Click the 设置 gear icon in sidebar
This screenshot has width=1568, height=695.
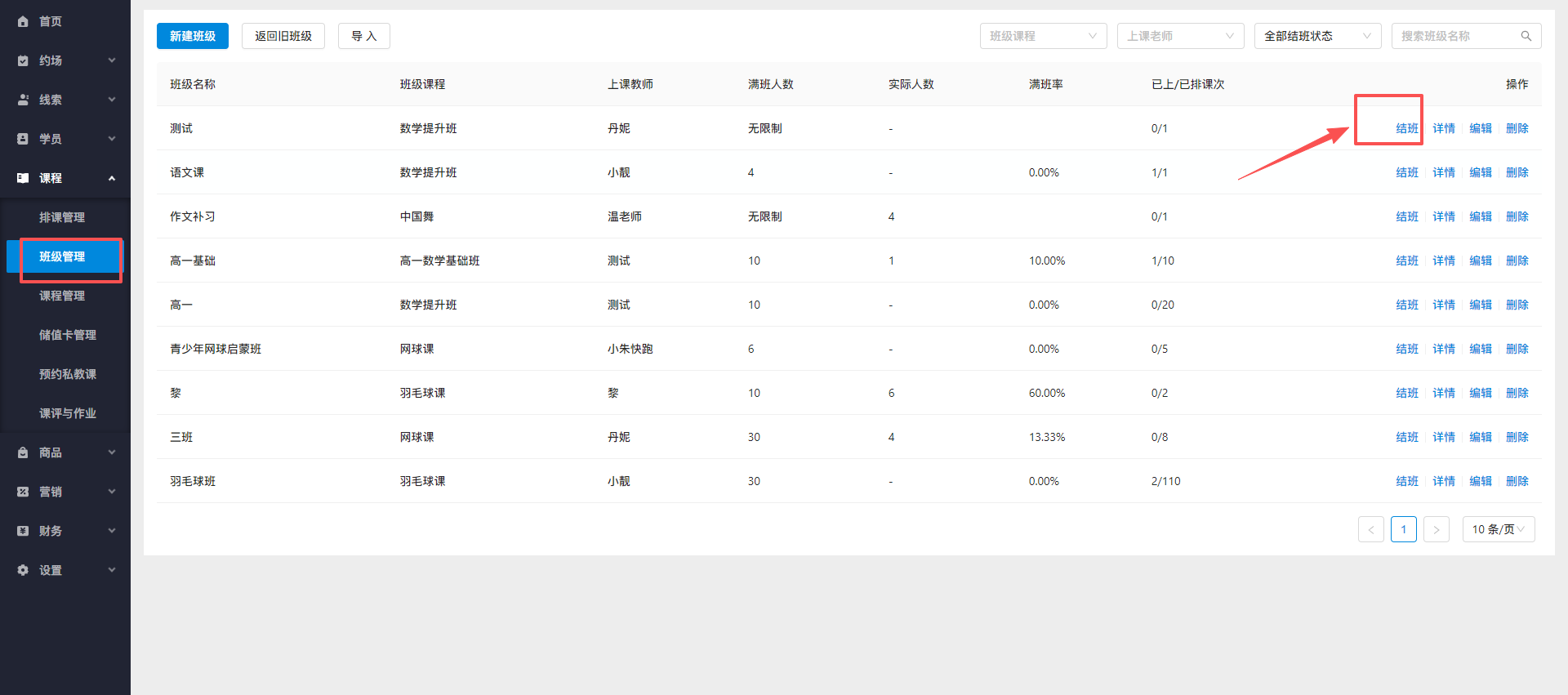(x=23, y=570)
